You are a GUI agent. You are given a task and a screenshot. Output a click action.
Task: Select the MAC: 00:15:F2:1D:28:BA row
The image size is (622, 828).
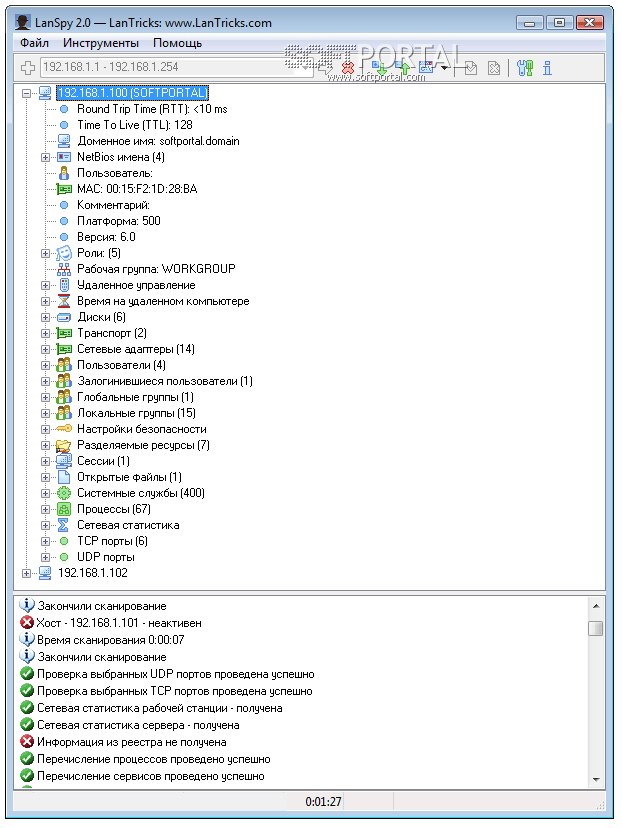pos(137,189)
